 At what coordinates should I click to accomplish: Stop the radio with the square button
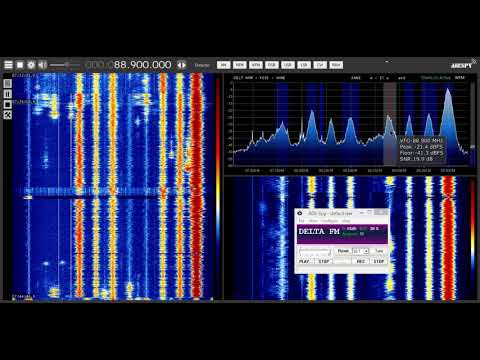pyautogui.click(x=20, y=65)
